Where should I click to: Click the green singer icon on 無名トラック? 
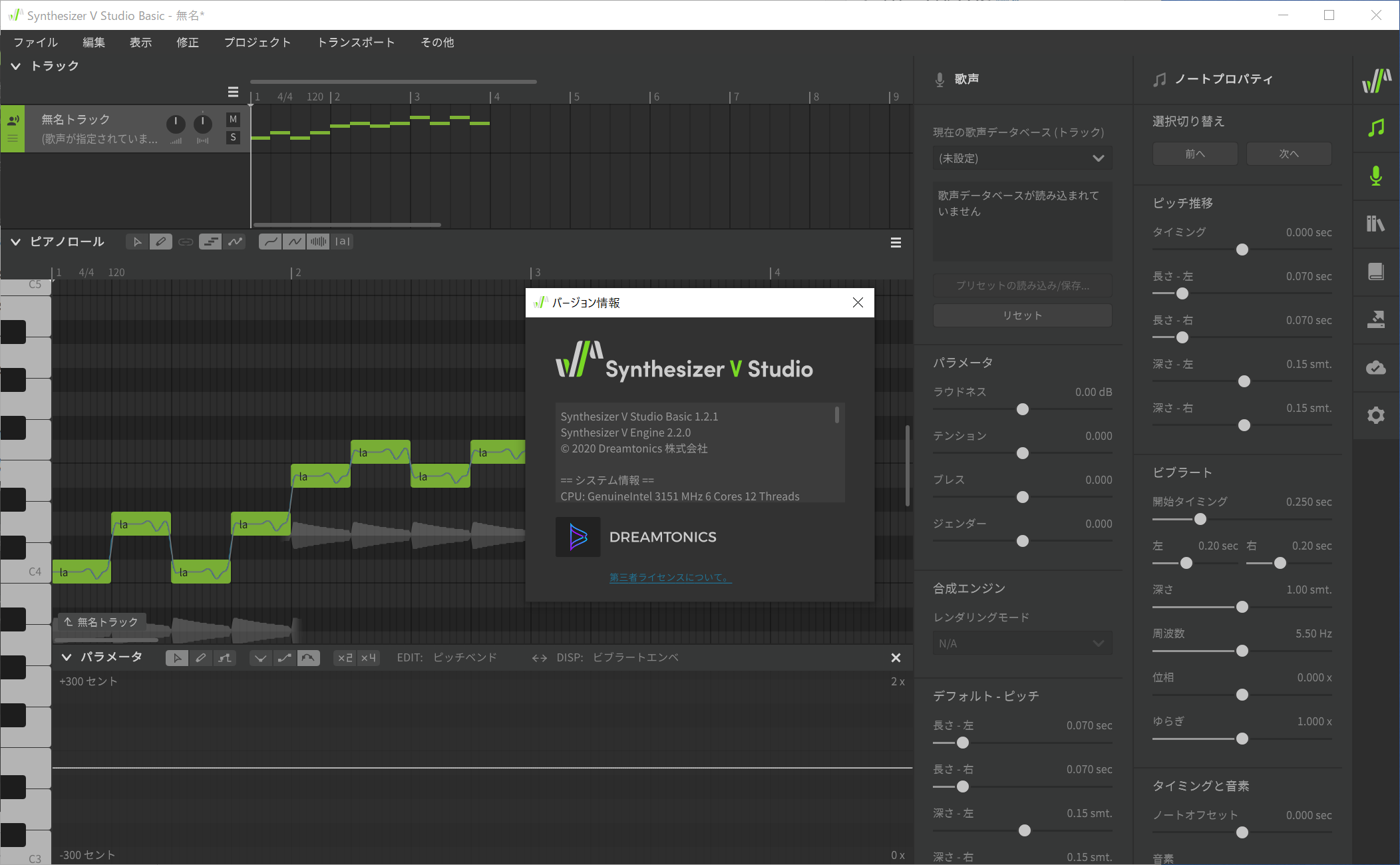click(x=13, y=121)
